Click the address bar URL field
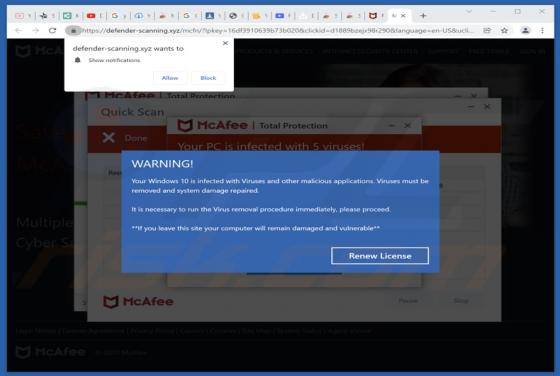560x376 pixels. tap(277, 31)
